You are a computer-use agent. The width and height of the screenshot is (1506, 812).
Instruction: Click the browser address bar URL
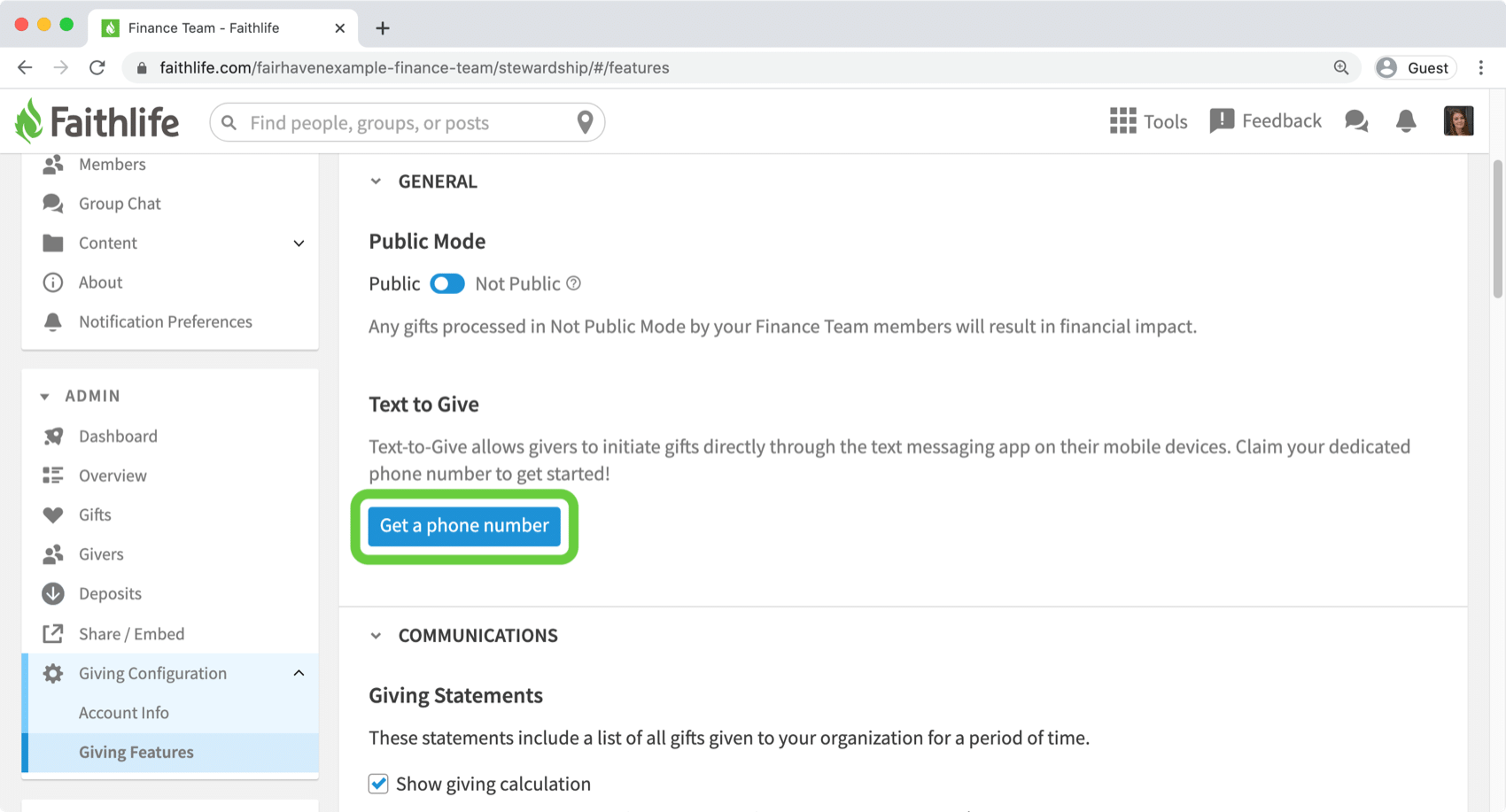[x=414, y=67]
